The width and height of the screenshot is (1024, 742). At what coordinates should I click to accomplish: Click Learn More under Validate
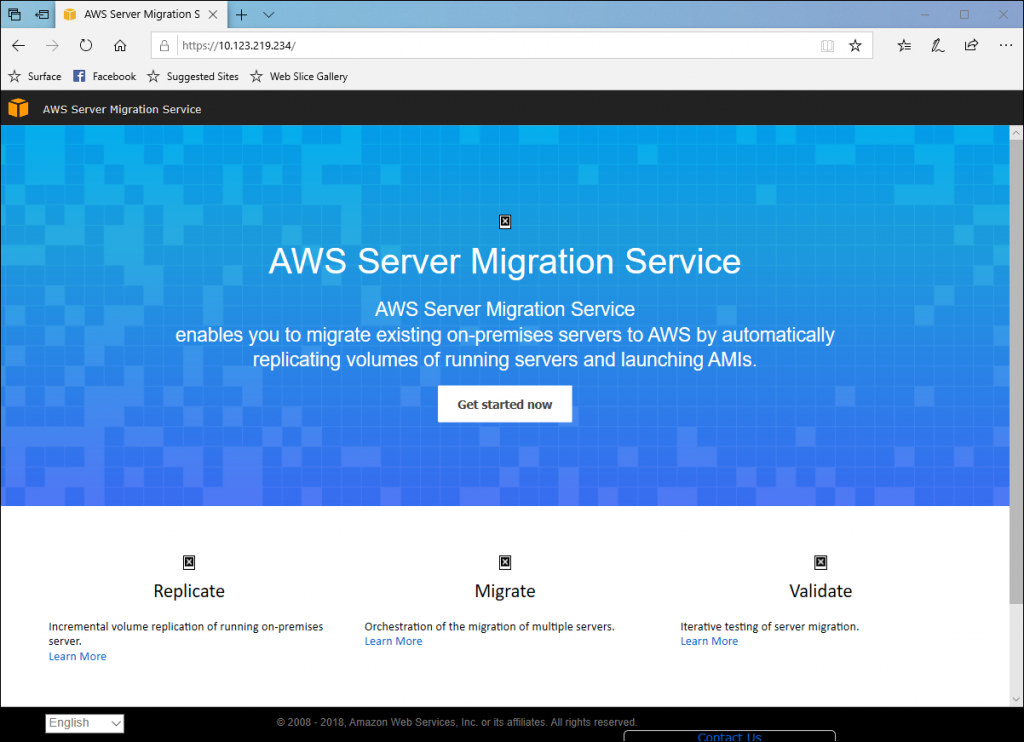[709, 641]
